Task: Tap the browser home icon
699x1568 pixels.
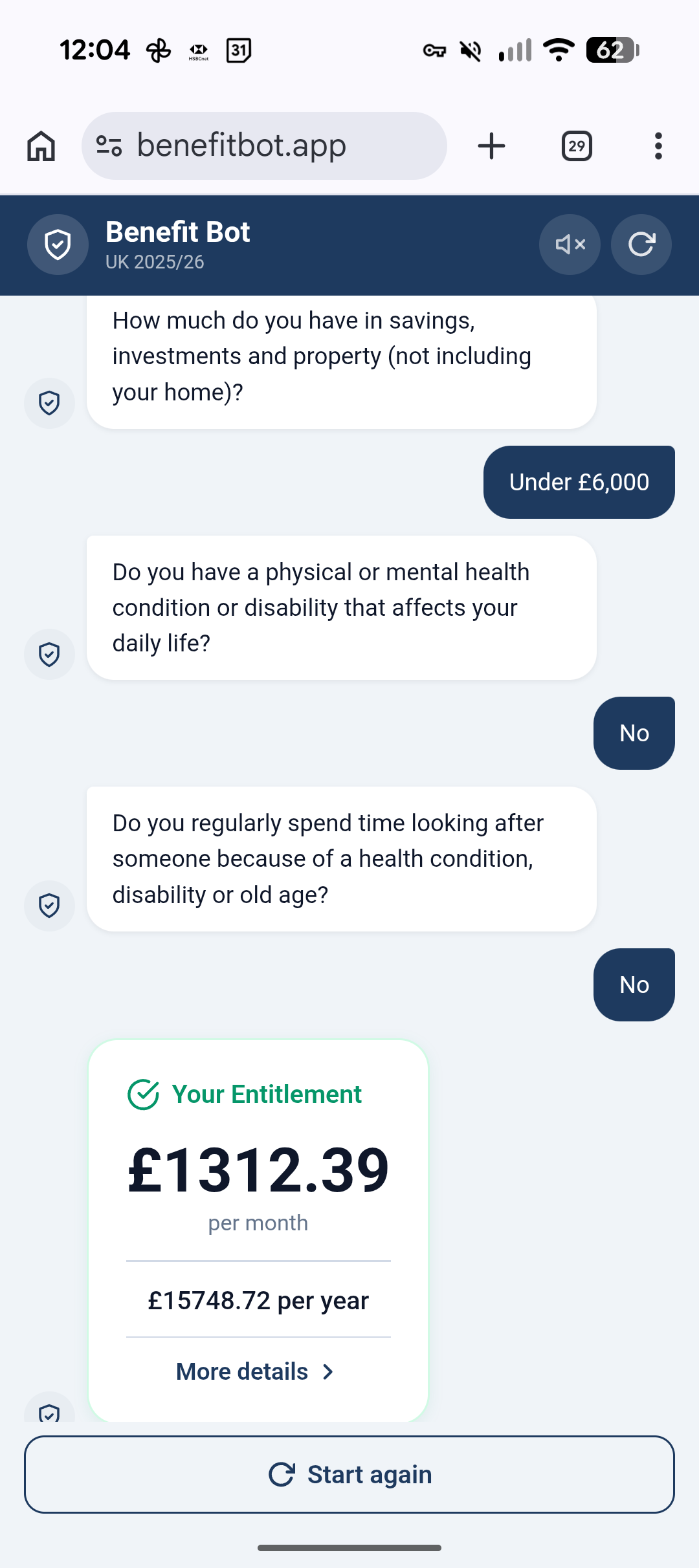Action: [41, 146]
